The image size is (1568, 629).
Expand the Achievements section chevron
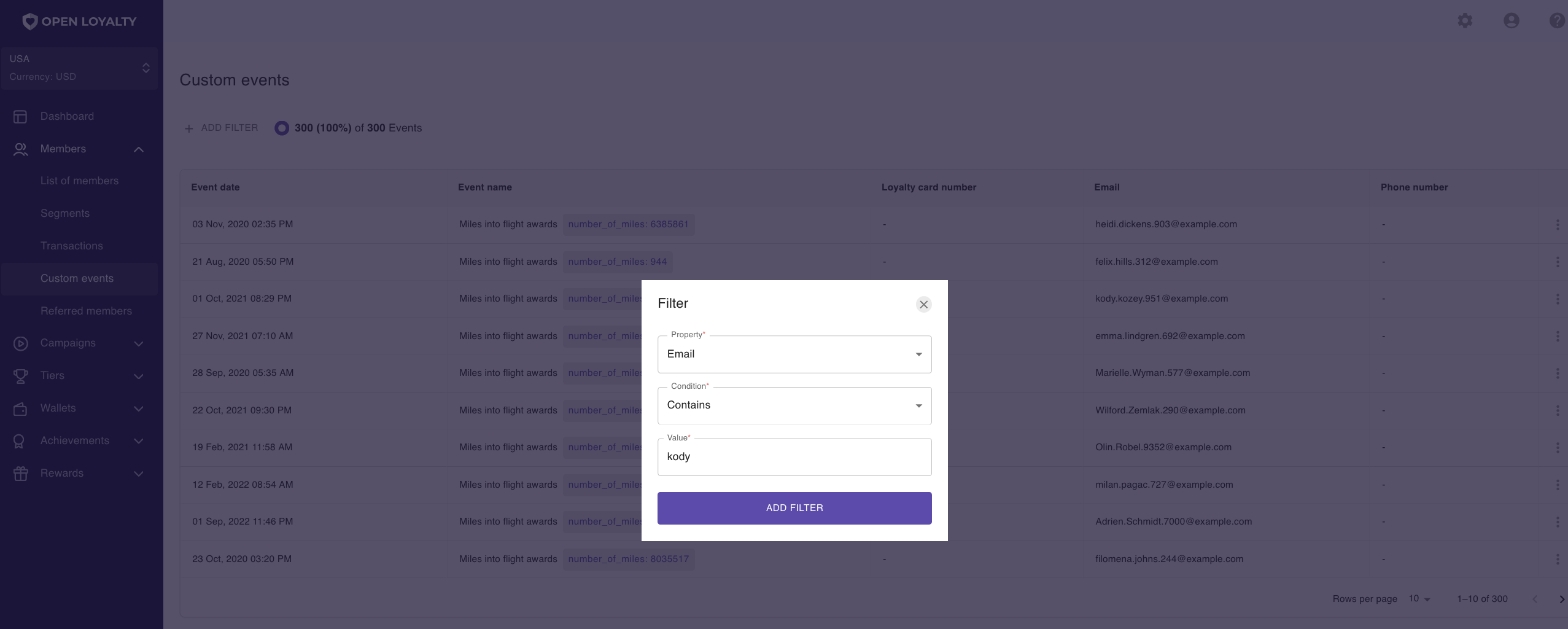click(139, 441)
